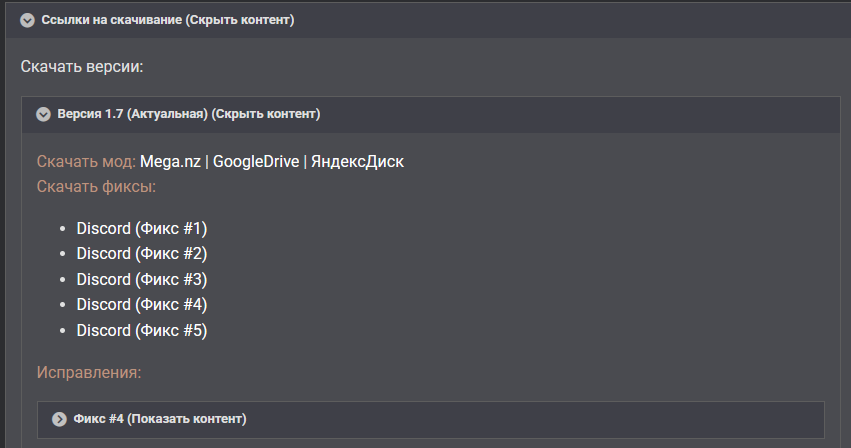The image size is (851, 448).
Task: Open the GoogleDrive download link
Action: point(256,161)
